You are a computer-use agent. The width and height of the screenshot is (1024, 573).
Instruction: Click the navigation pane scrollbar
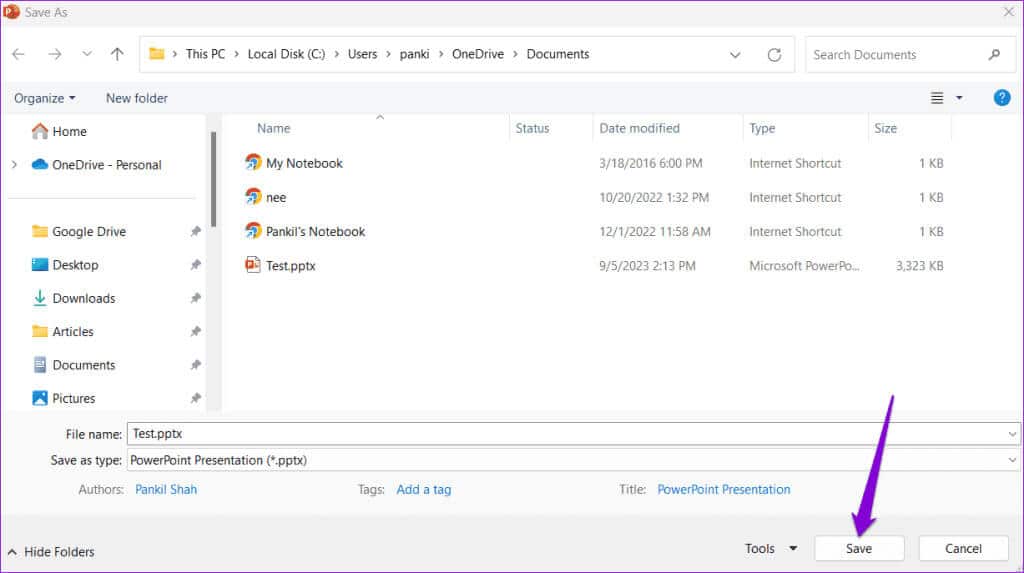coord(213,179)
